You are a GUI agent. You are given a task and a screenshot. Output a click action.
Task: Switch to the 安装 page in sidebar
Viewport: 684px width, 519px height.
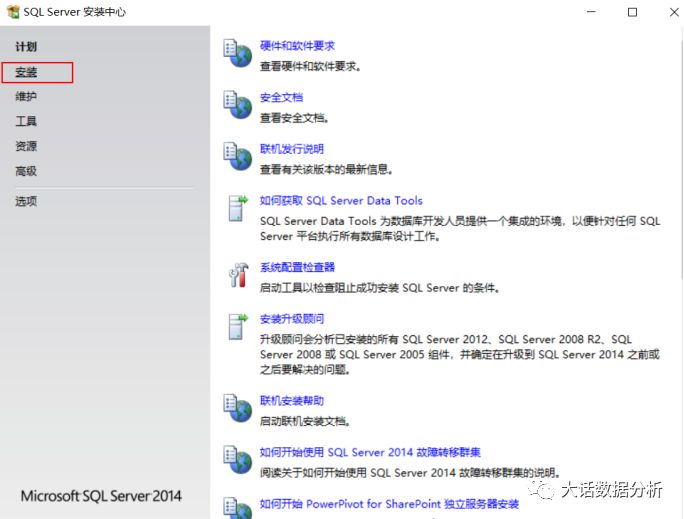(x=26, y=72)
